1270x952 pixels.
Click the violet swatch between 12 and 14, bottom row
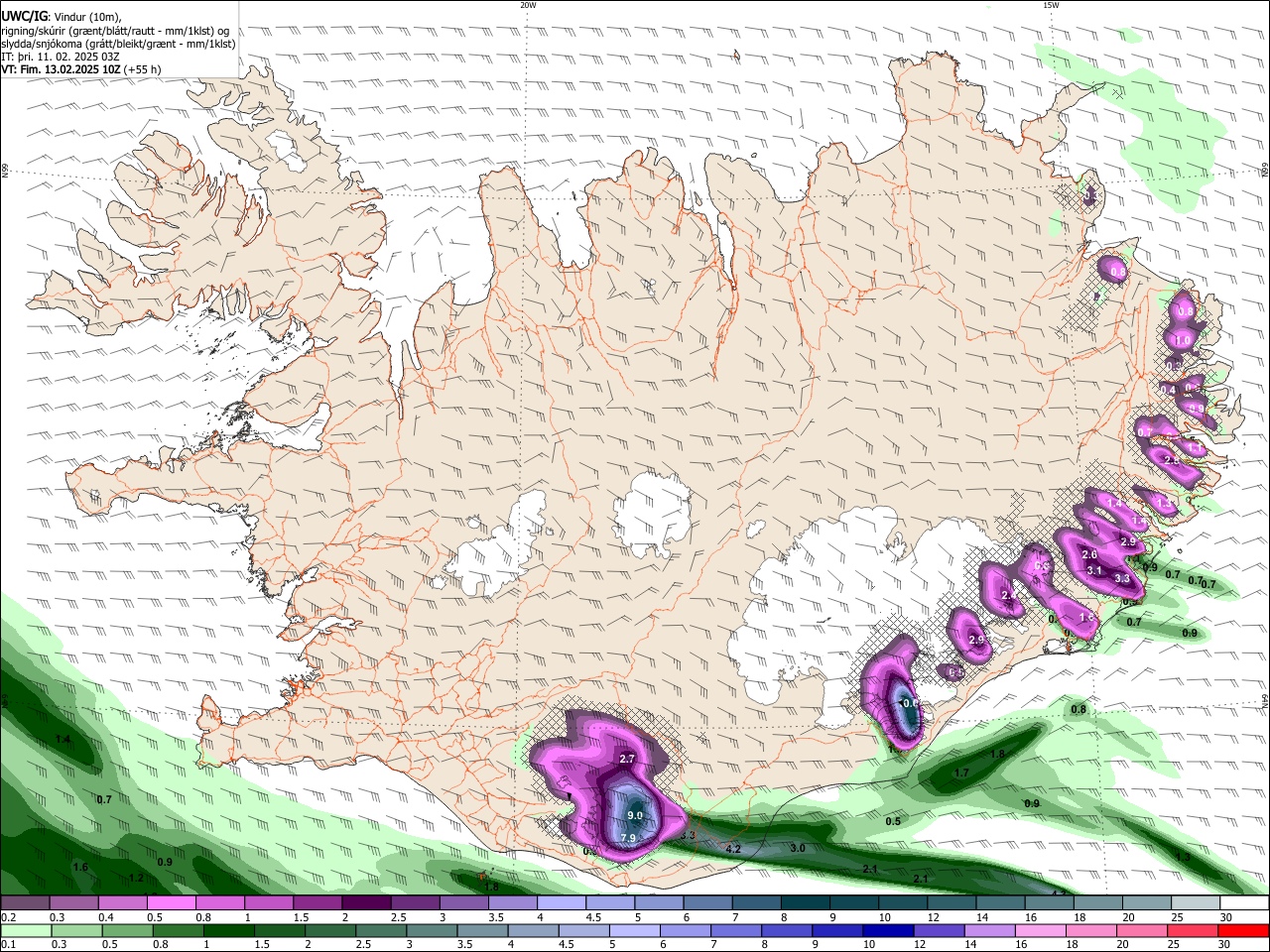click(938, 931)
